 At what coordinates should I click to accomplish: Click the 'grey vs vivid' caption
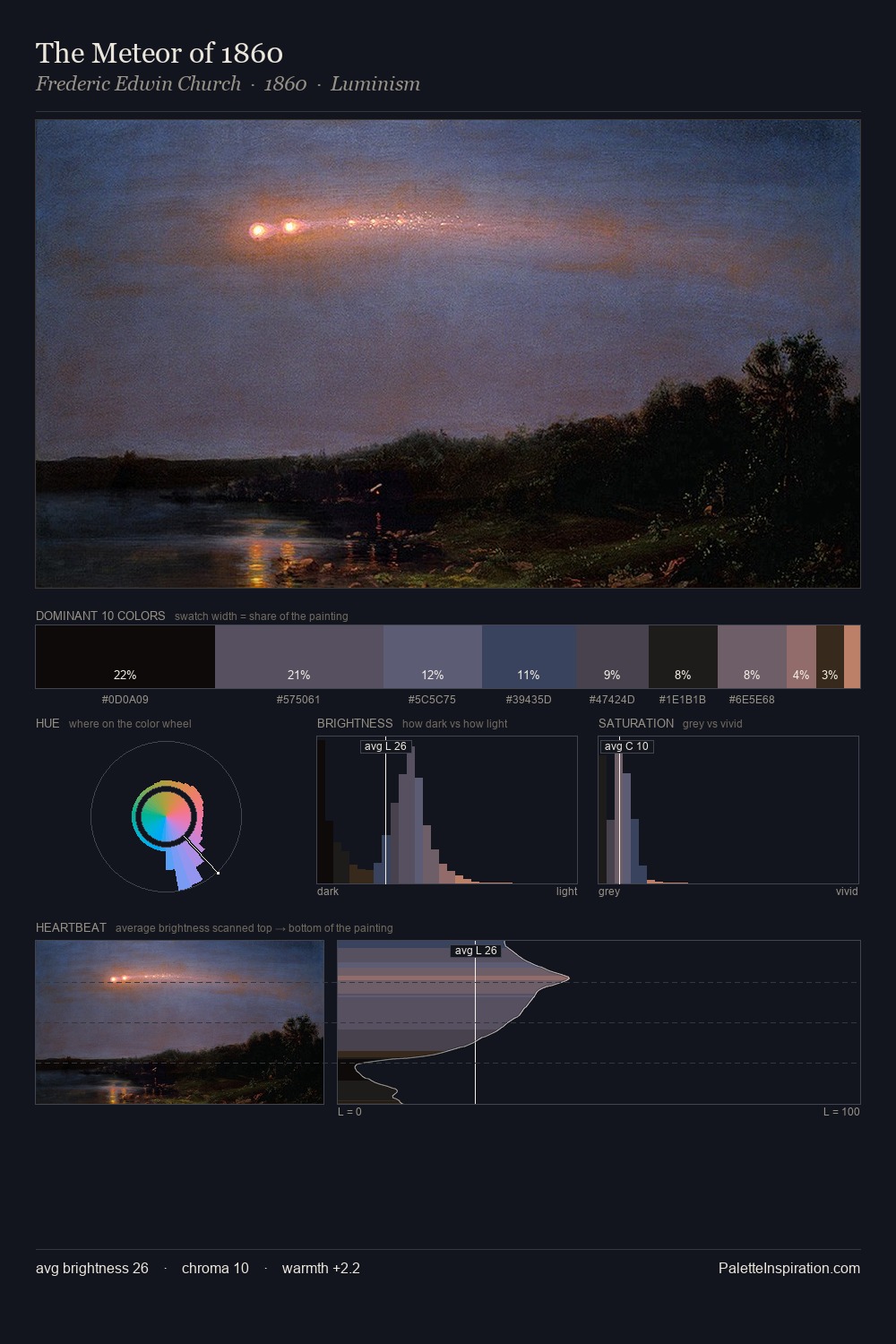click(x=712, y=723)
